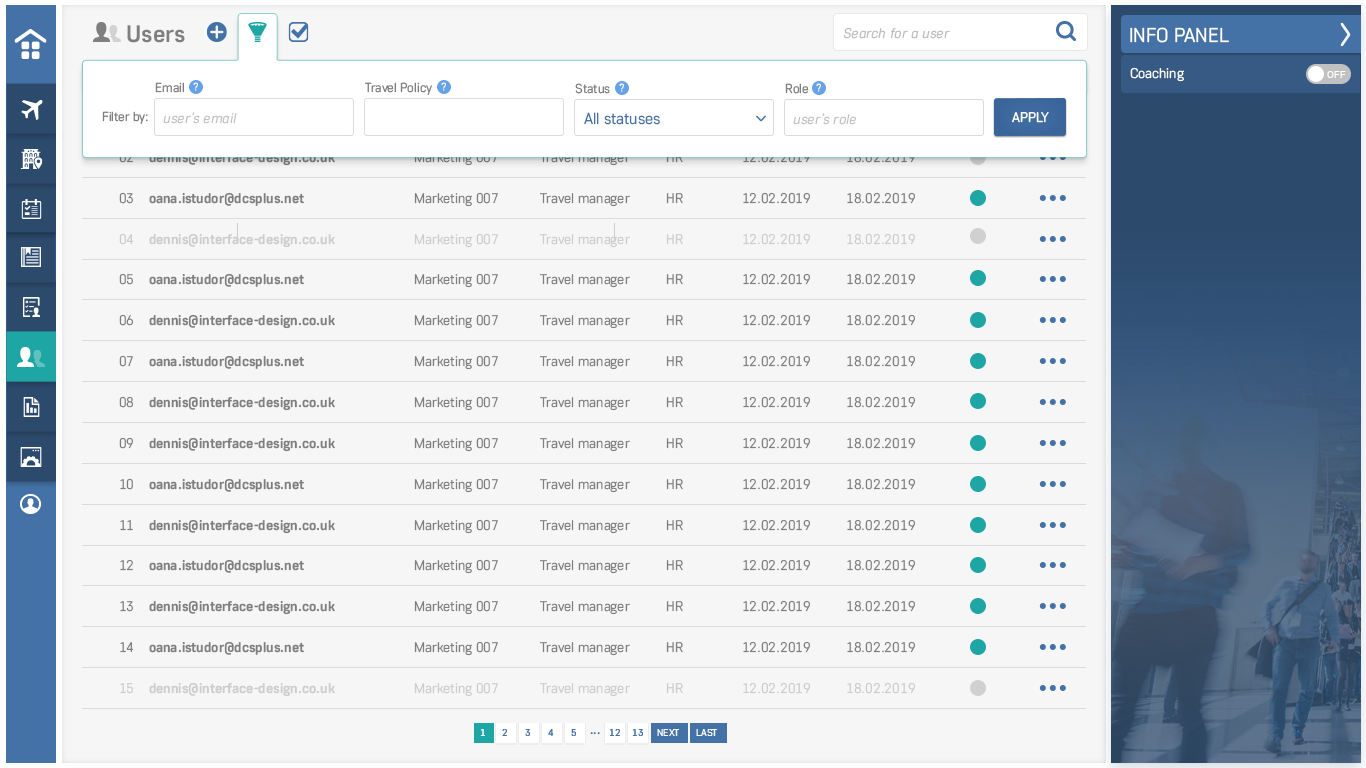Viewport: 1366px width, 768px height.
Task: Open the profile avatar sidebar icon
Action: pos(31,504)
